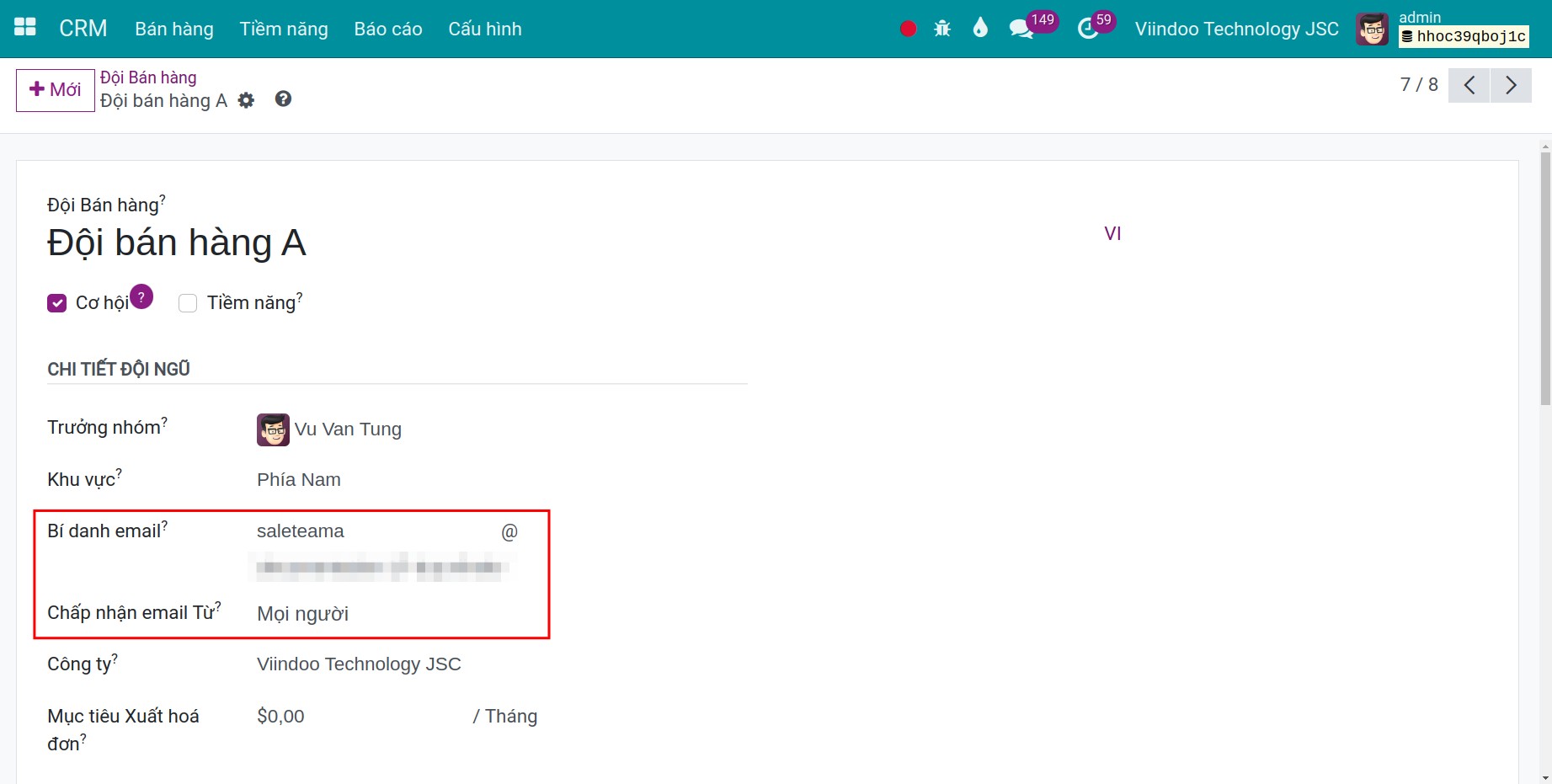
Task: Open conversations icon with 149 badge
Action: (1021, 29)
